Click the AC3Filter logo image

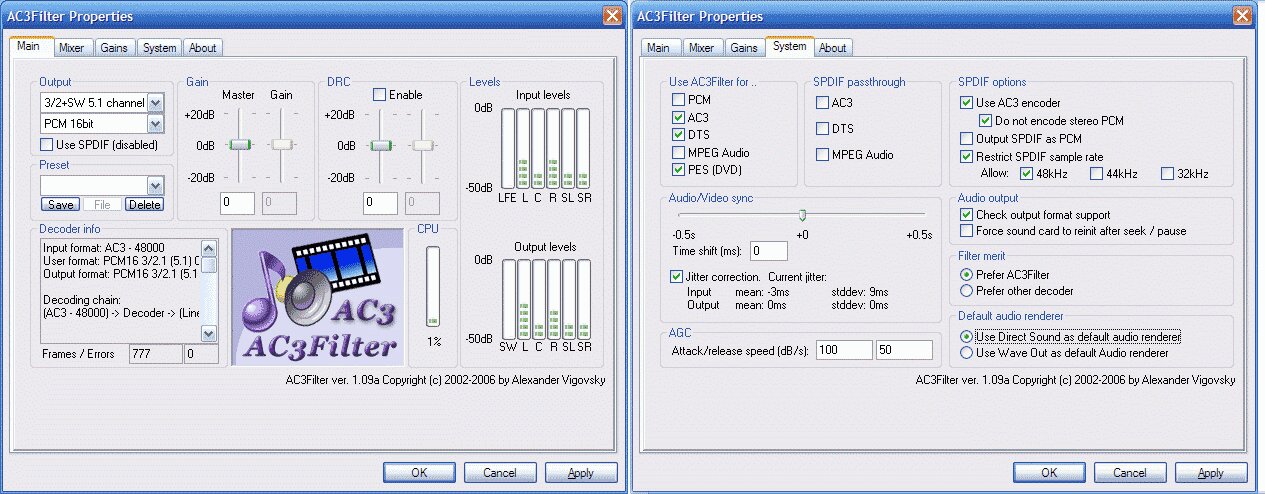tap(317, 296)
